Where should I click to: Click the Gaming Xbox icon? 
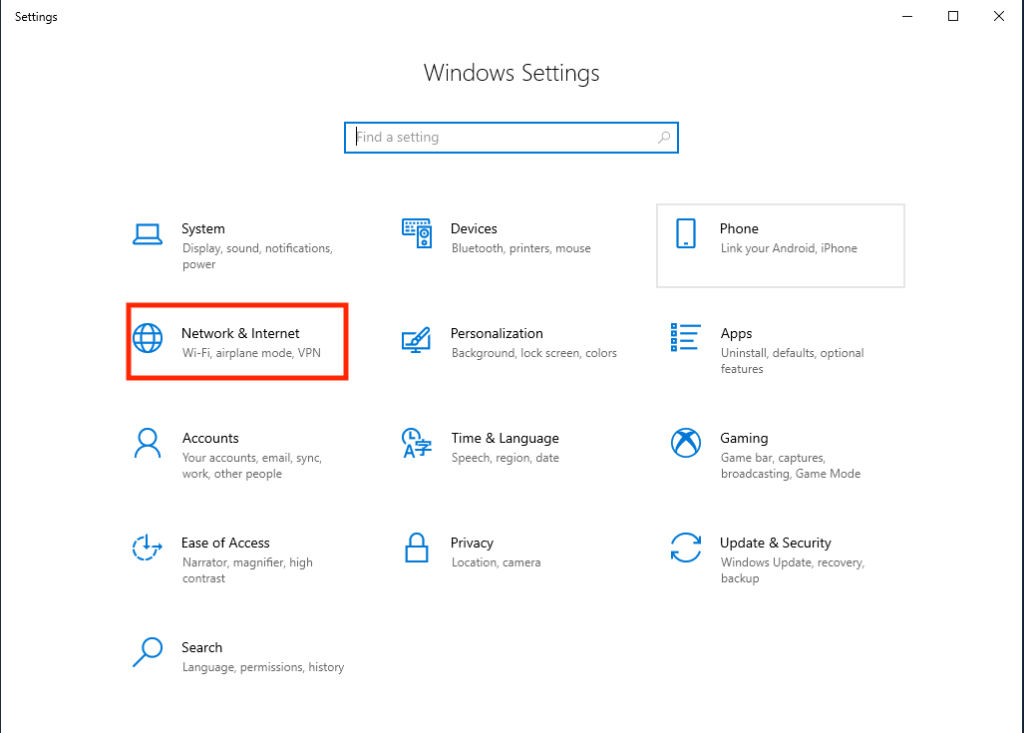coord(686,443)
